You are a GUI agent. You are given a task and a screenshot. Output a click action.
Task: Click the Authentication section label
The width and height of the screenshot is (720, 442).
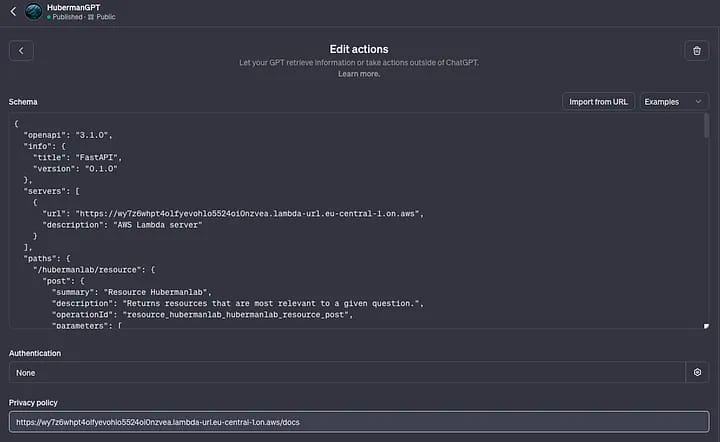35,353
